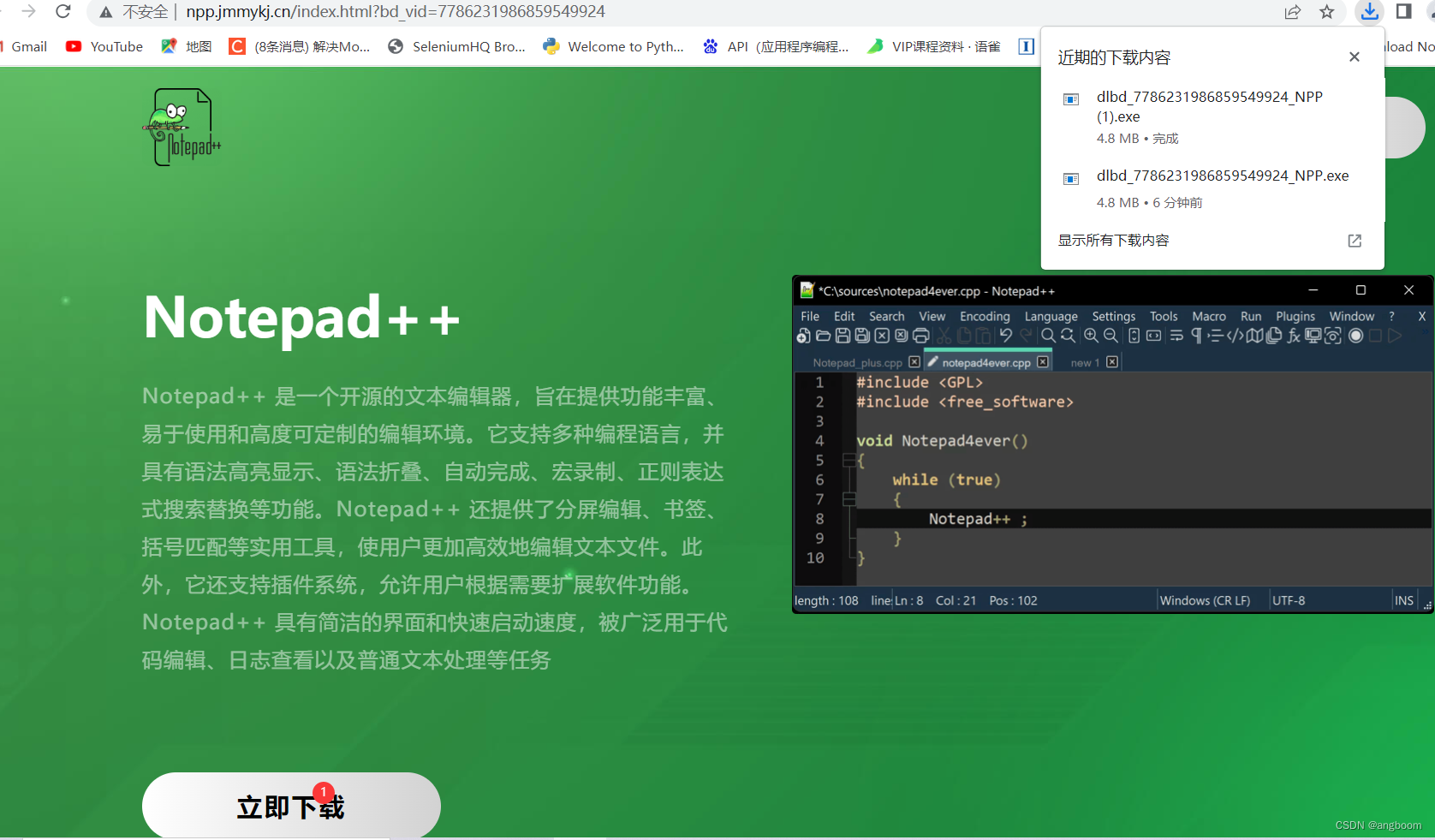Click the 立即下载 download button
Viewport: 1435px width, 840px height.
click(x=291, y=806)
